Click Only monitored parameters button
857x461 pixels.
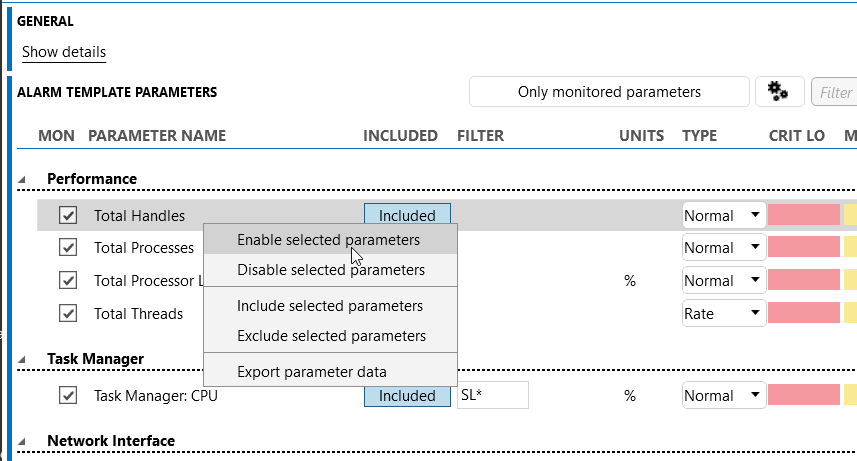tap(609, 92)
